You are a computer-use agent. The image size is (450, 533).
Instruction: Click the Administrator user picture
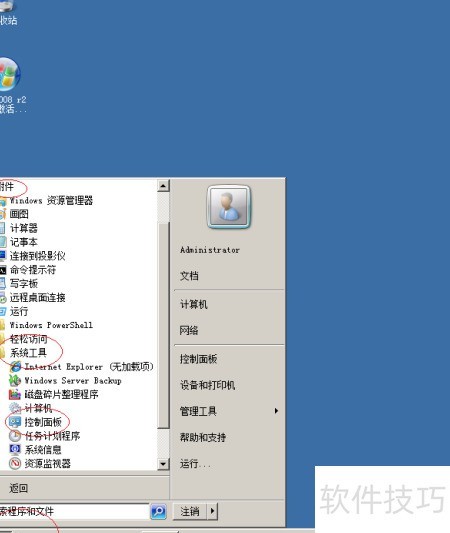228,207
